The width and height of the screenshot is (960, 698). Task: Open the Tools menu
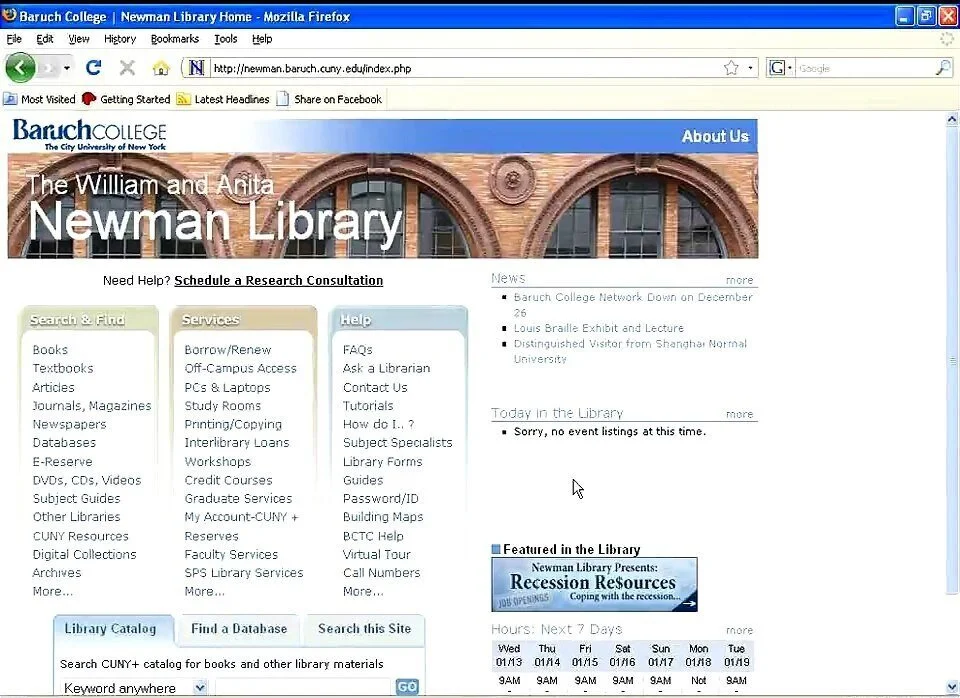(x=226, y=39)
